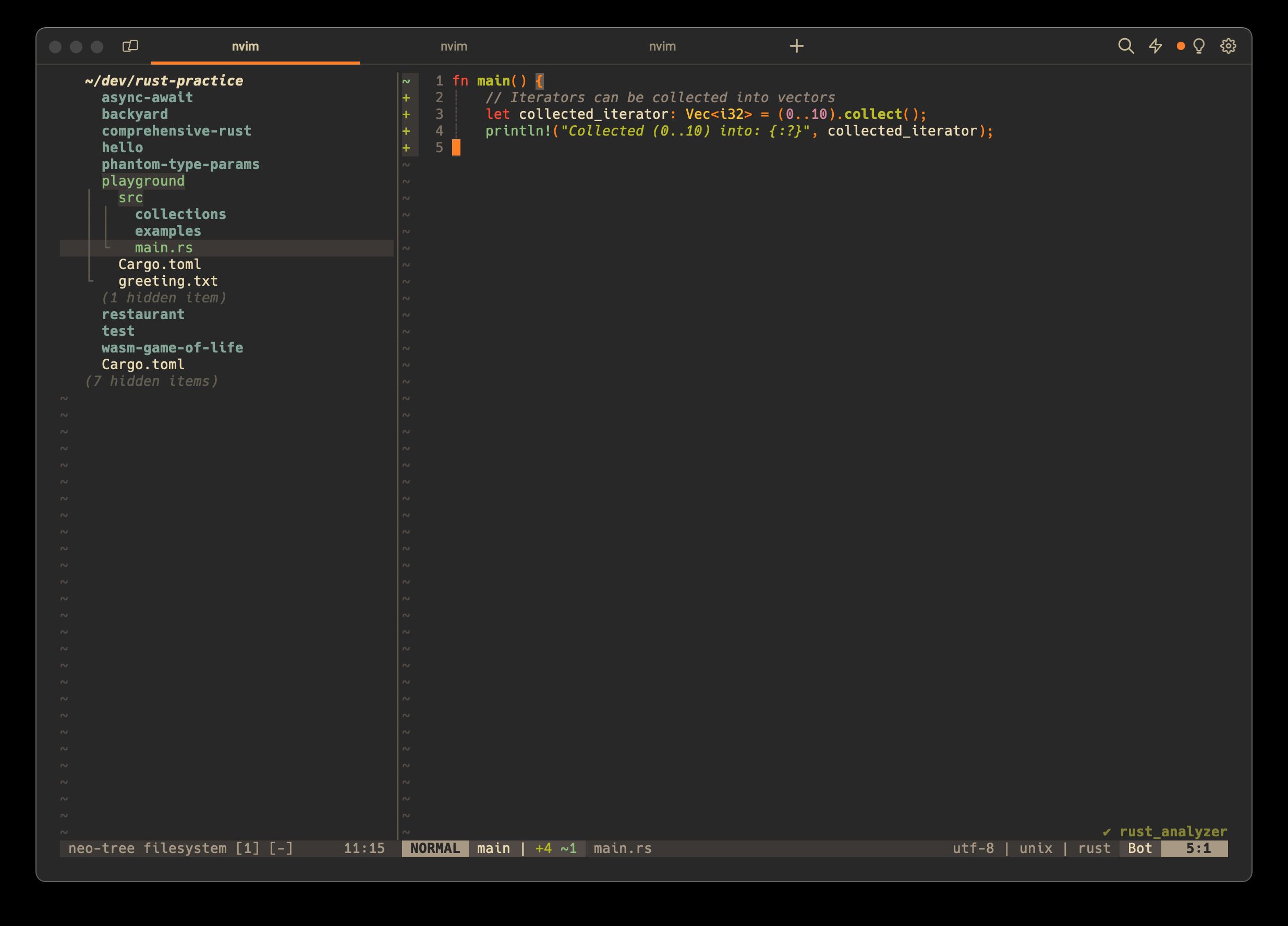This screenshot has height=926, width=1288.
Task: Click the '+4 ~1' git diff stats
Action: (556, 848)
